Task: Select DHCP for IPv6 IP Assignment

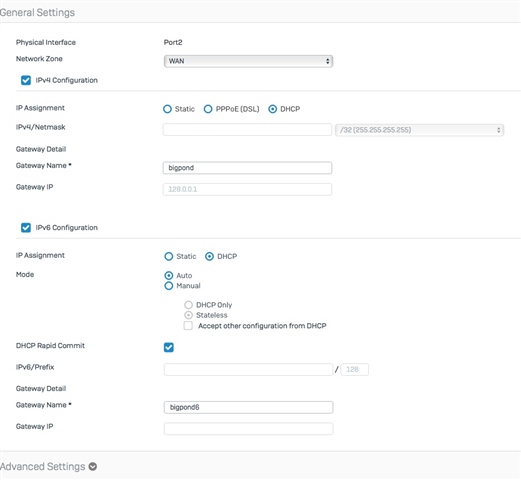Action: (209, 256)
